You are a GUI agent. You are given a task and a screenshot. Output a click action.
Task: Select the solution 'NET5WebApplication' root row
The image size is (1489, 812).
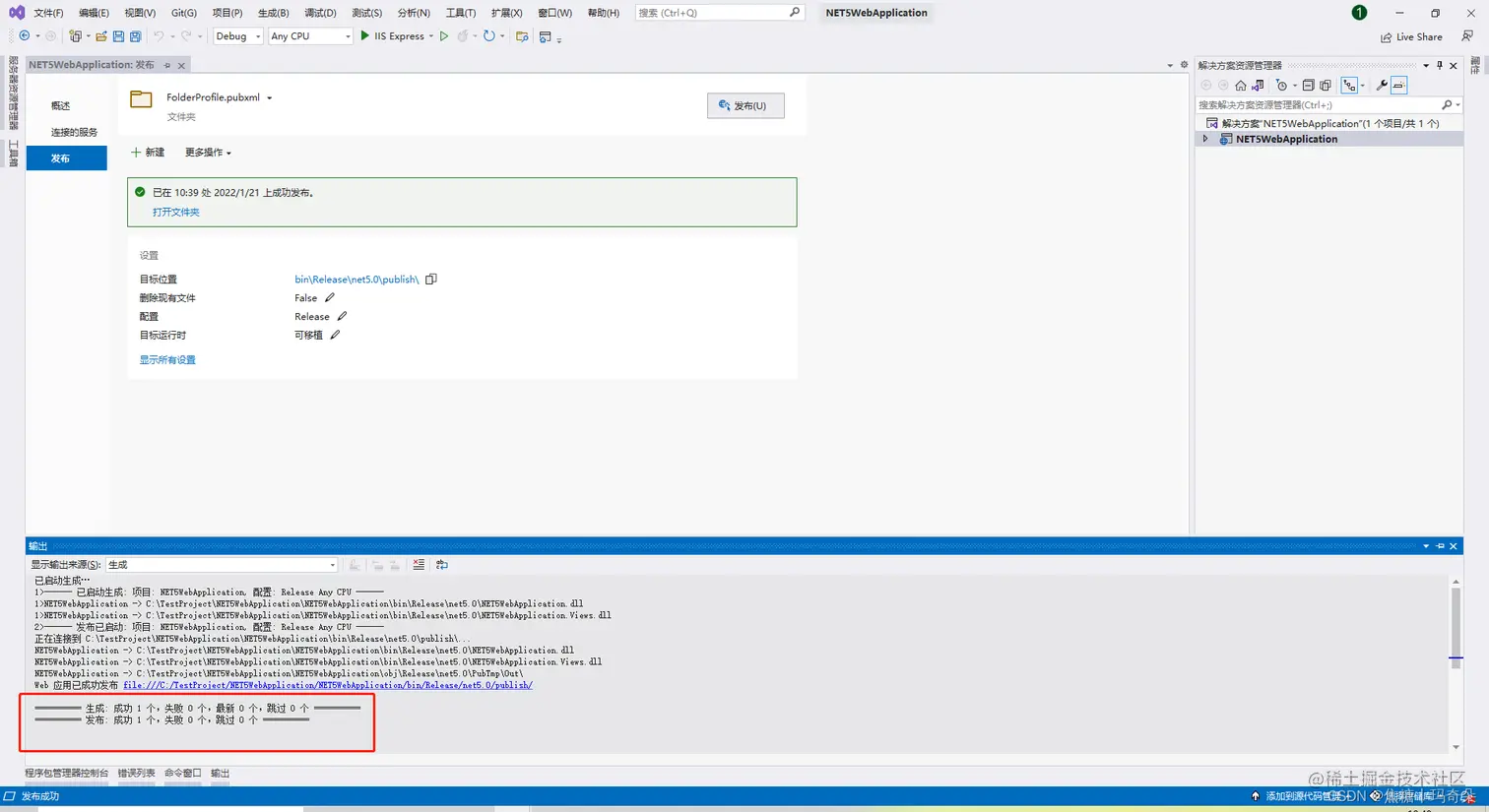pos(1329,123)
